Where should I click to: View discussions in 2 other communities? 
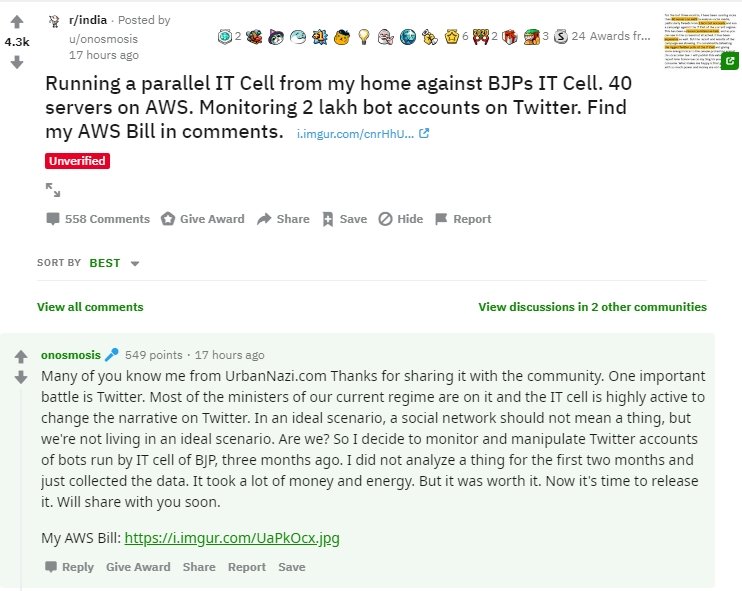592,307
